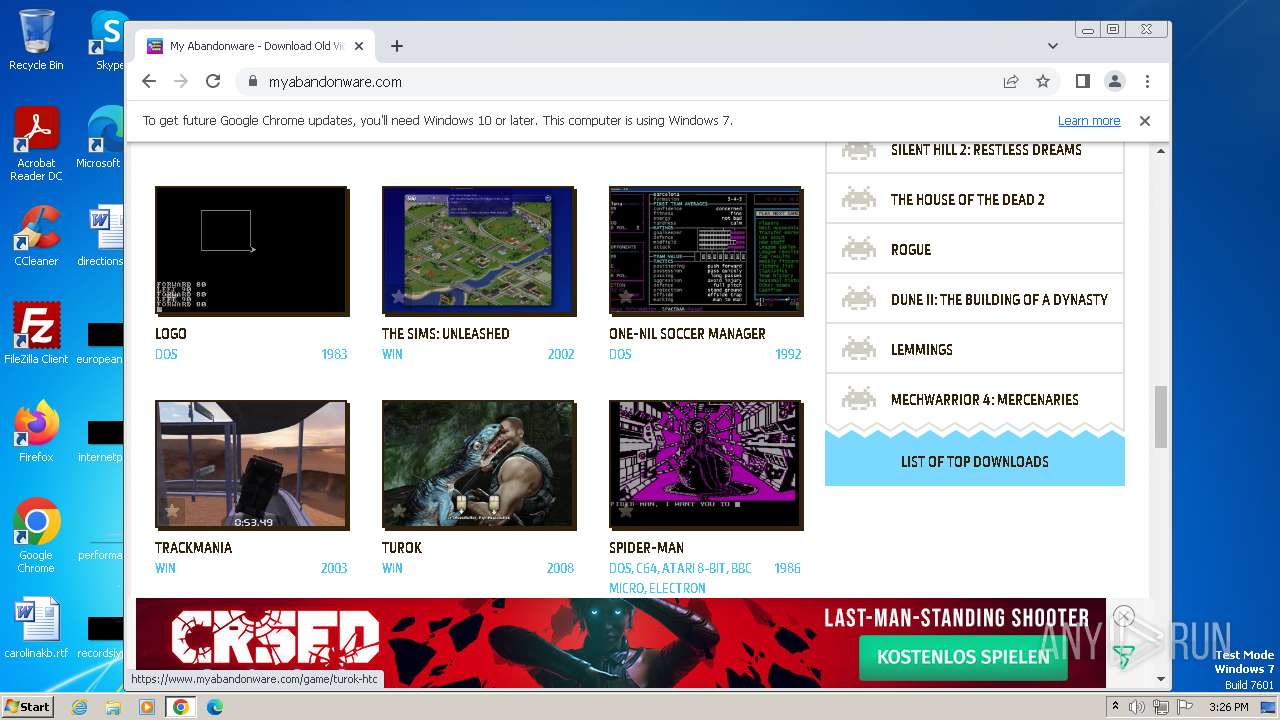Expand the tab search chevron

pos(1053,46)
